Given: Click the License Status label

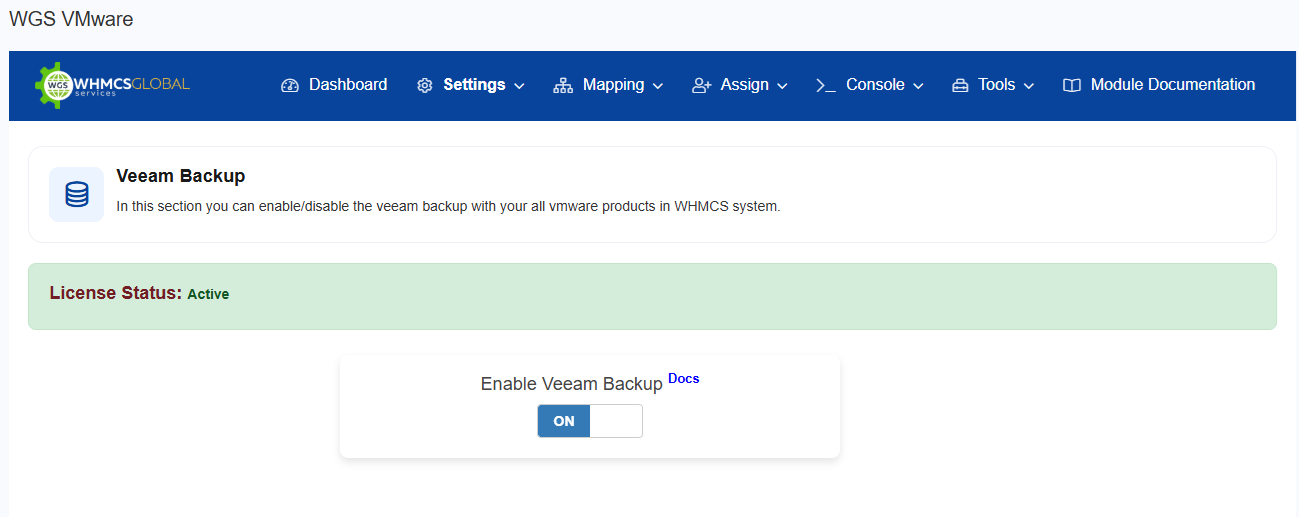Looking at the screenshot, I should point(115,293).
